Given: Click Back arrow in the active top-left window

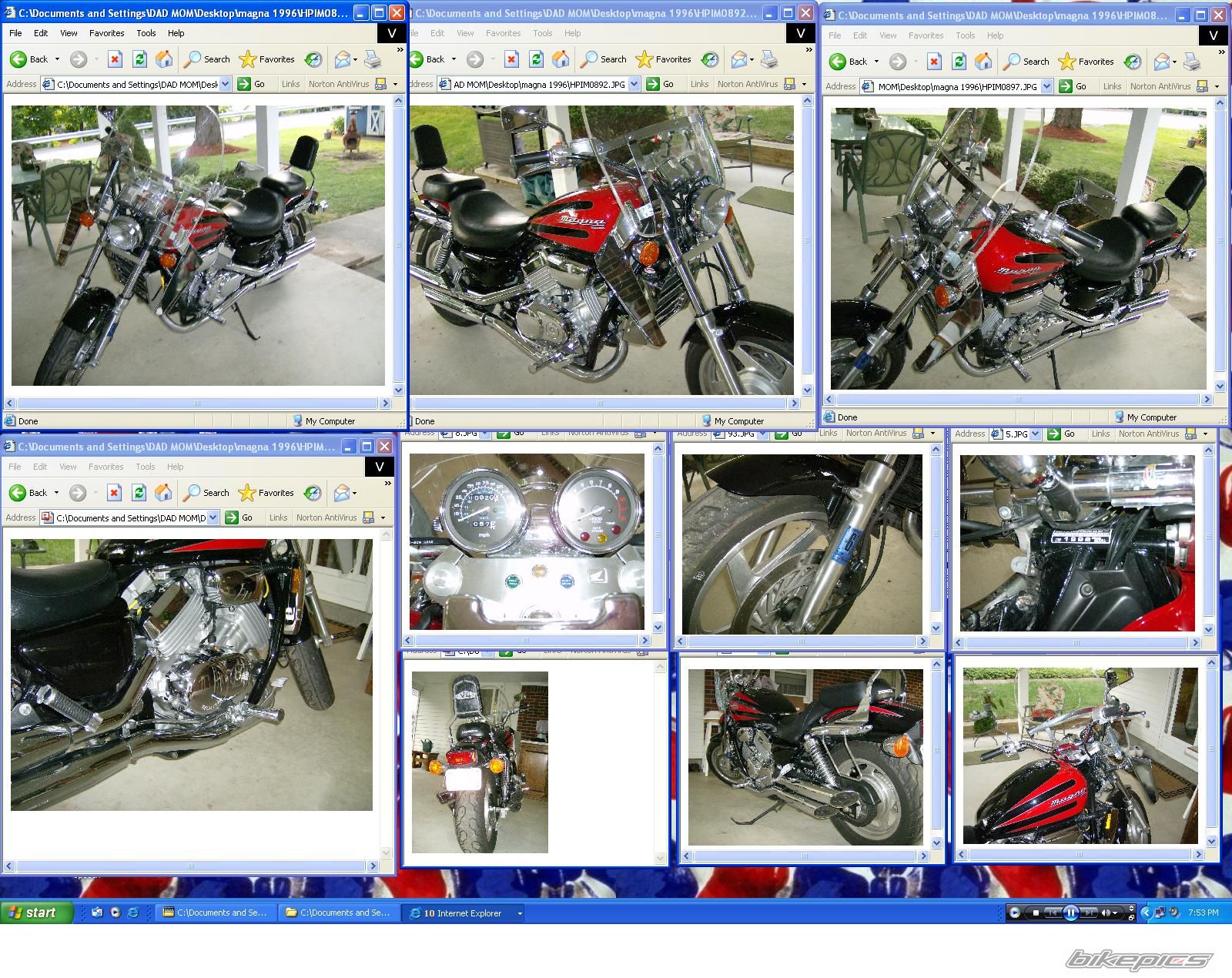Looking at the screenshot, I should [x=18, y=59].
